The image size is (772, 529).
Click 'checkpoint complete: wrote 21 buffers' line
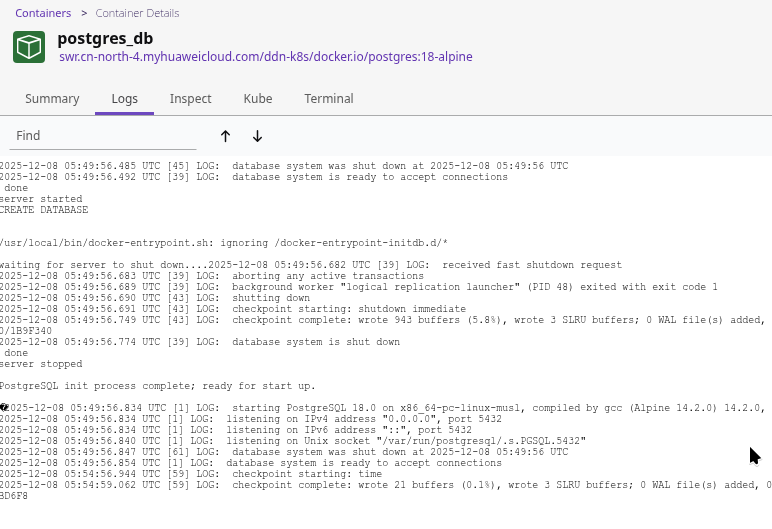click(x=386, y=485)
